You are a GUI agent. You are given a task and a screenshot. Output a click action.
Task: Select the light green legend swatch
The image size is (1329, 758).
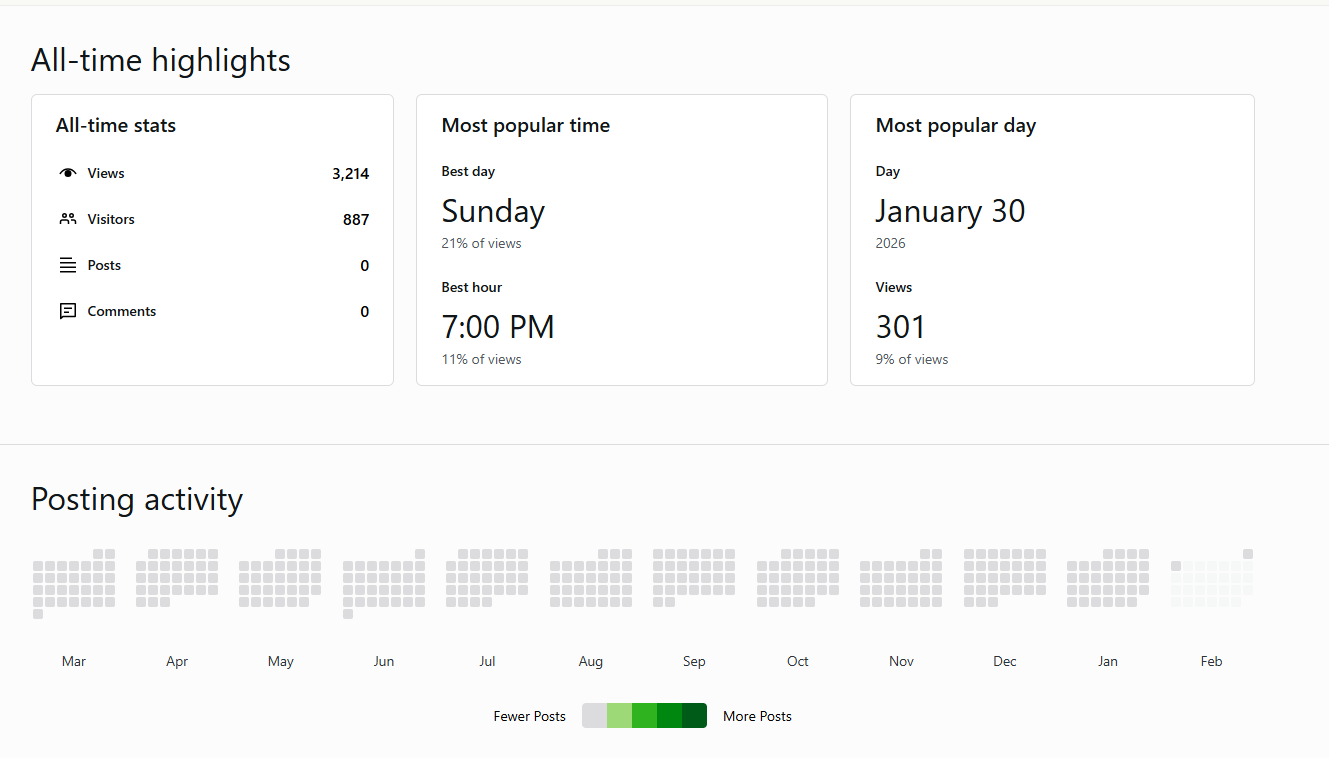619,716
